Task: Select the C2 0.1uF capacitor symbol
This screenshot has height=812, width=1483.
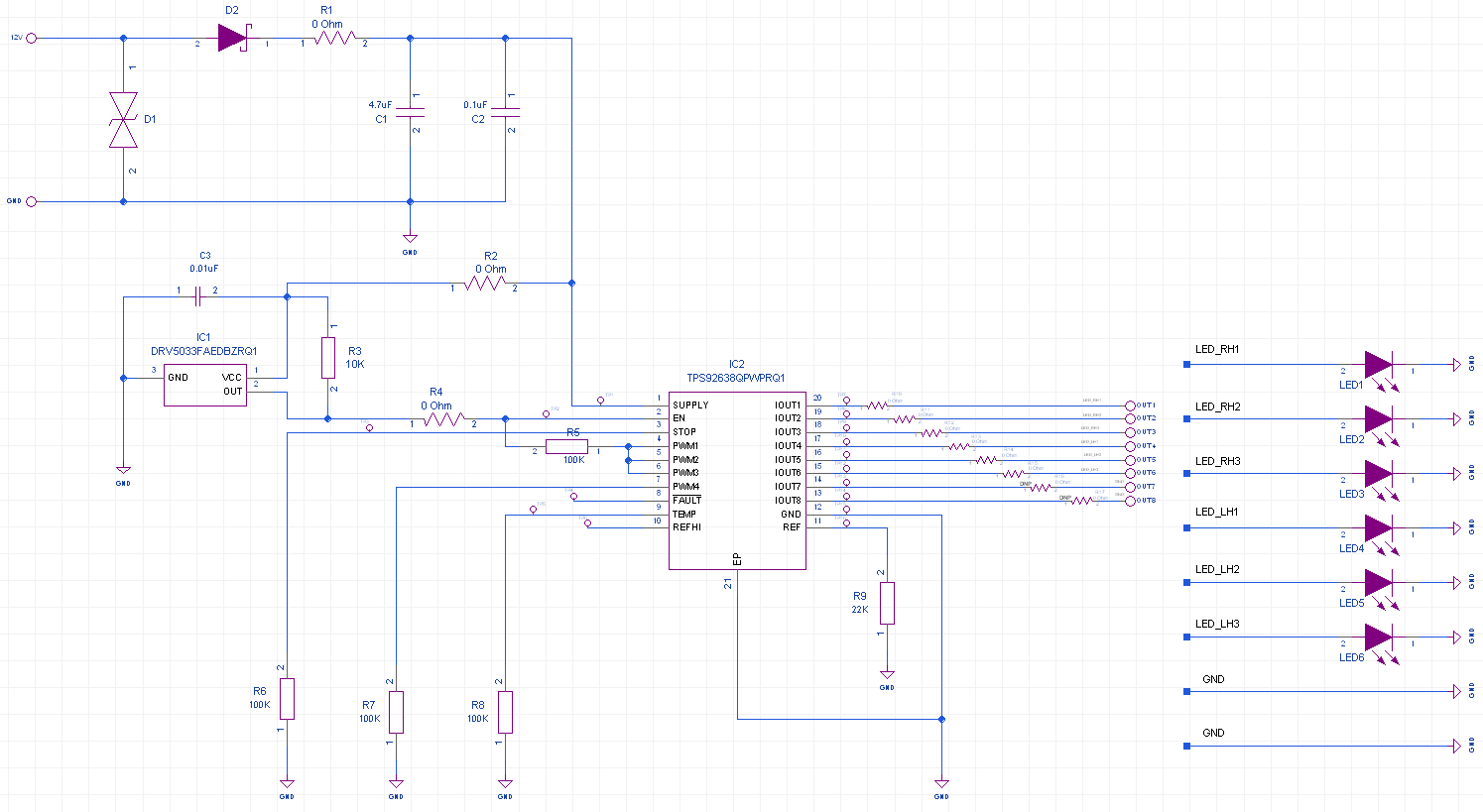Action: pos(505,112)
